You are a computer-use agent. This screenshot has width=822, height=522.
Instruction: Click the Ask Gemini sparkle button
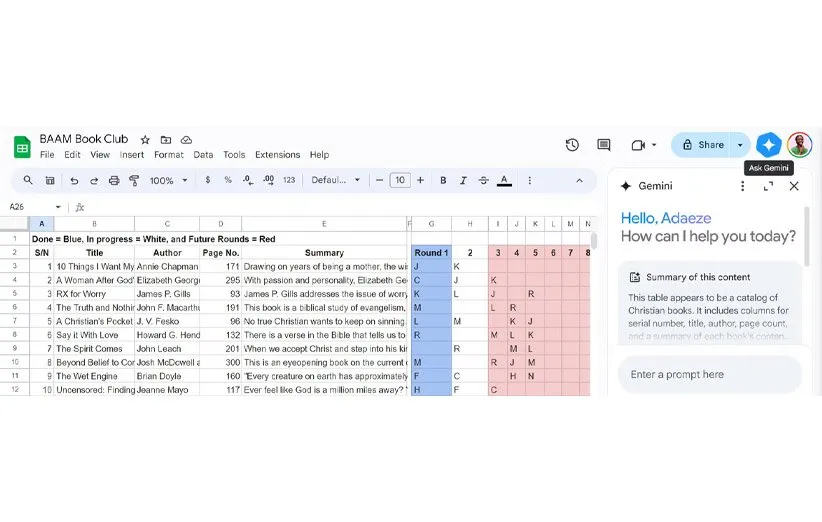coord(768,145)
